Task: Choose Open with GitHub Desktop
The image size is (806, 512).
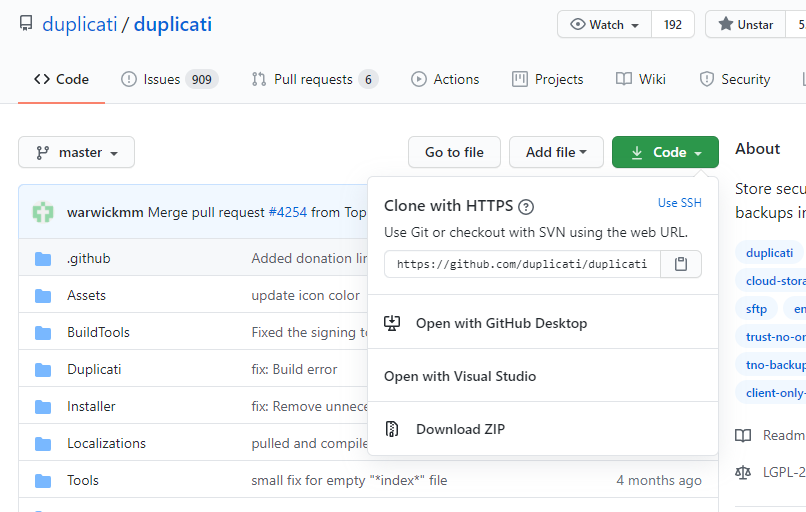Action: click(x=543, y=323)
